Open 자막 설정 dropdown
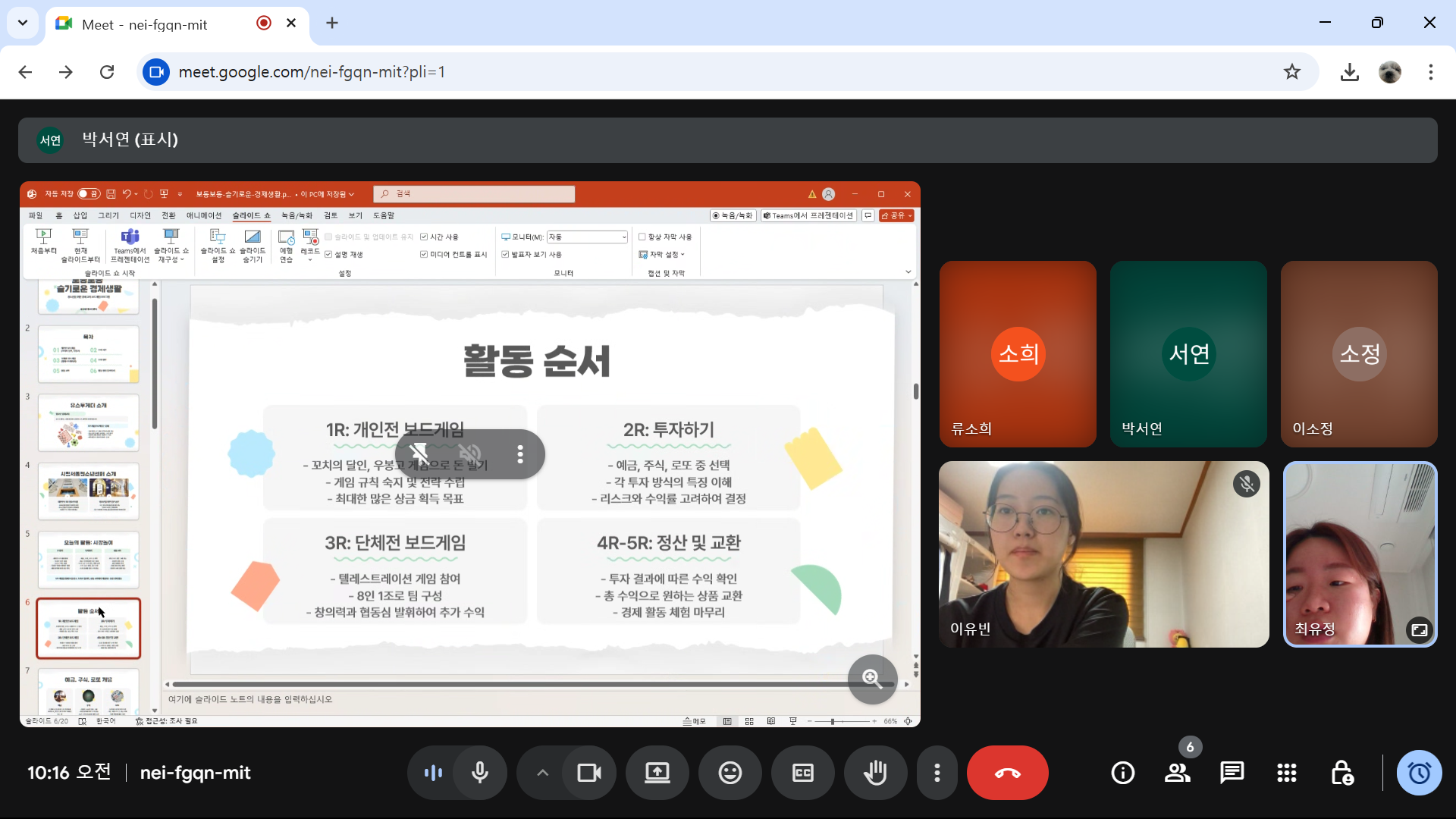Image resolution: width=1456 pixels, height=819 pixels. [x=662, y=255]
